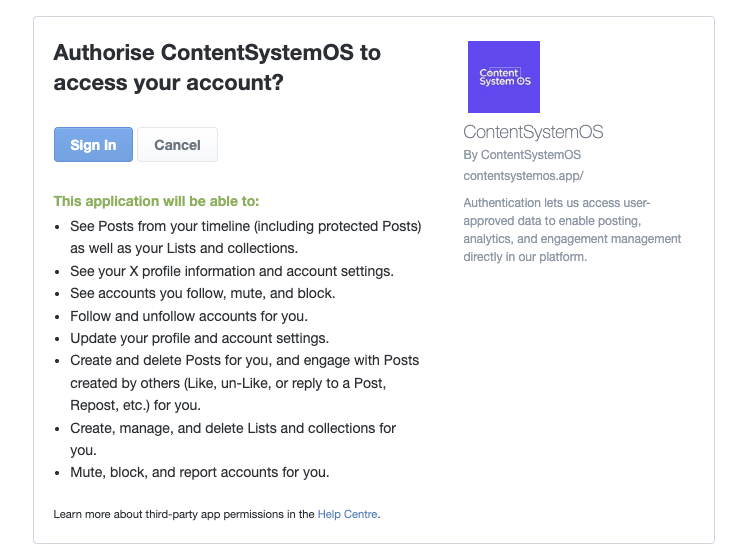Click the contentsystemos.app/ URL text
Screen dimensions: 742x558
tap(523, 175)
